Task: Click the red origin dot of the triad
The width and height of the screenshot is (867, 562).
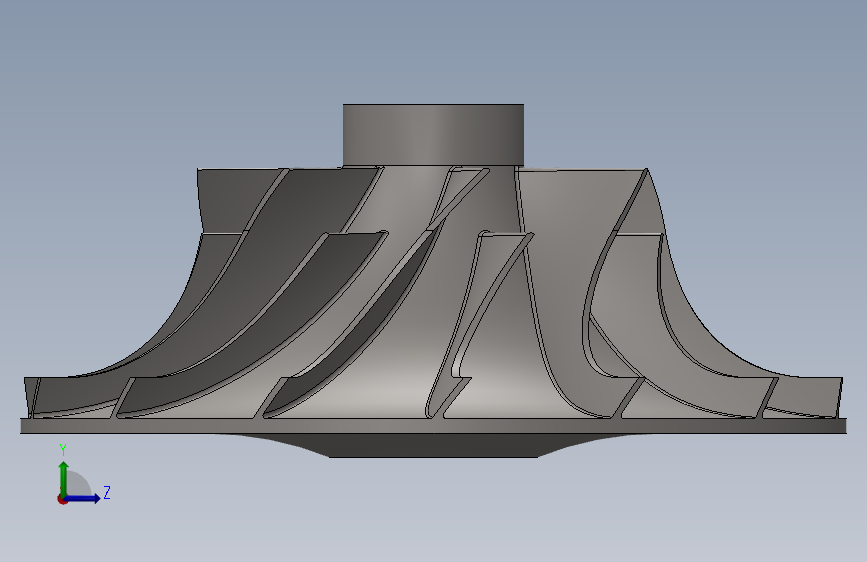Action: tap(62, 499)
